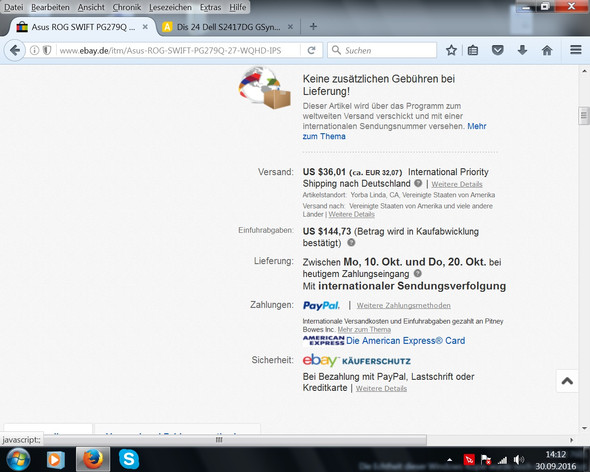590x472 pixels.
Task: Bookmark this page with the star icon
Action: [451, 50]
